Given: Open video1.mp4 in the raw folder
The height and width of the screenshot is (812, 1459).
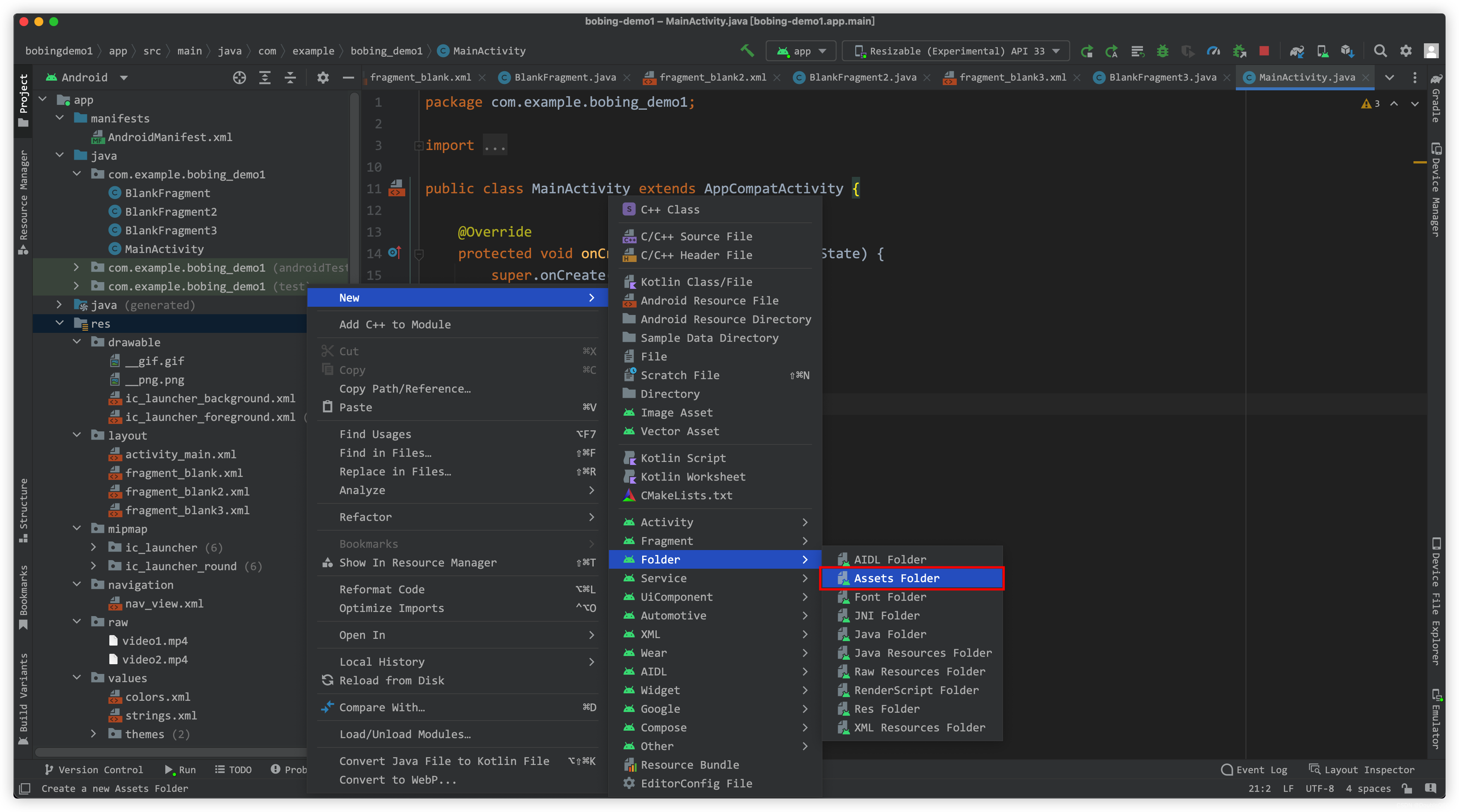Looking at the screenshot, I should coord(154,640).
